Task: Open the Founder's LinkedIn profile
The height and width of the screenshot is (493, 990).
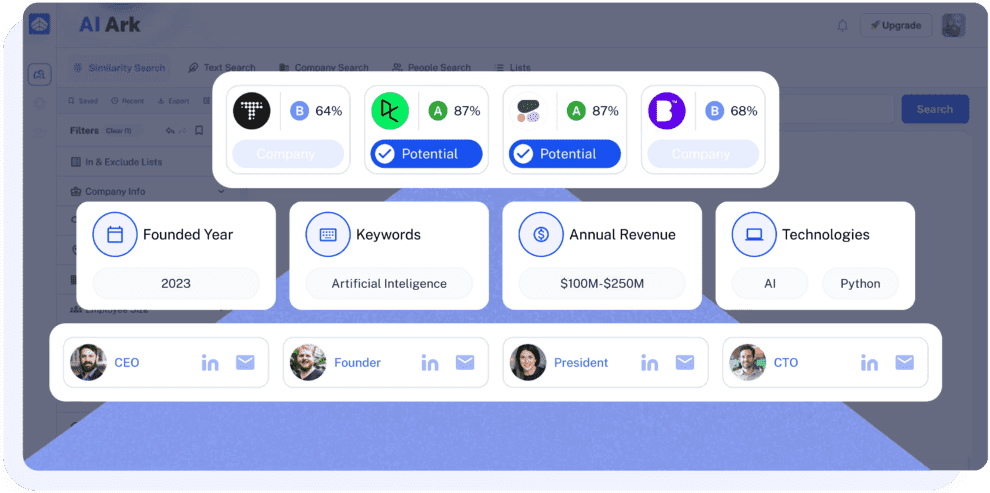Action: 429,362
